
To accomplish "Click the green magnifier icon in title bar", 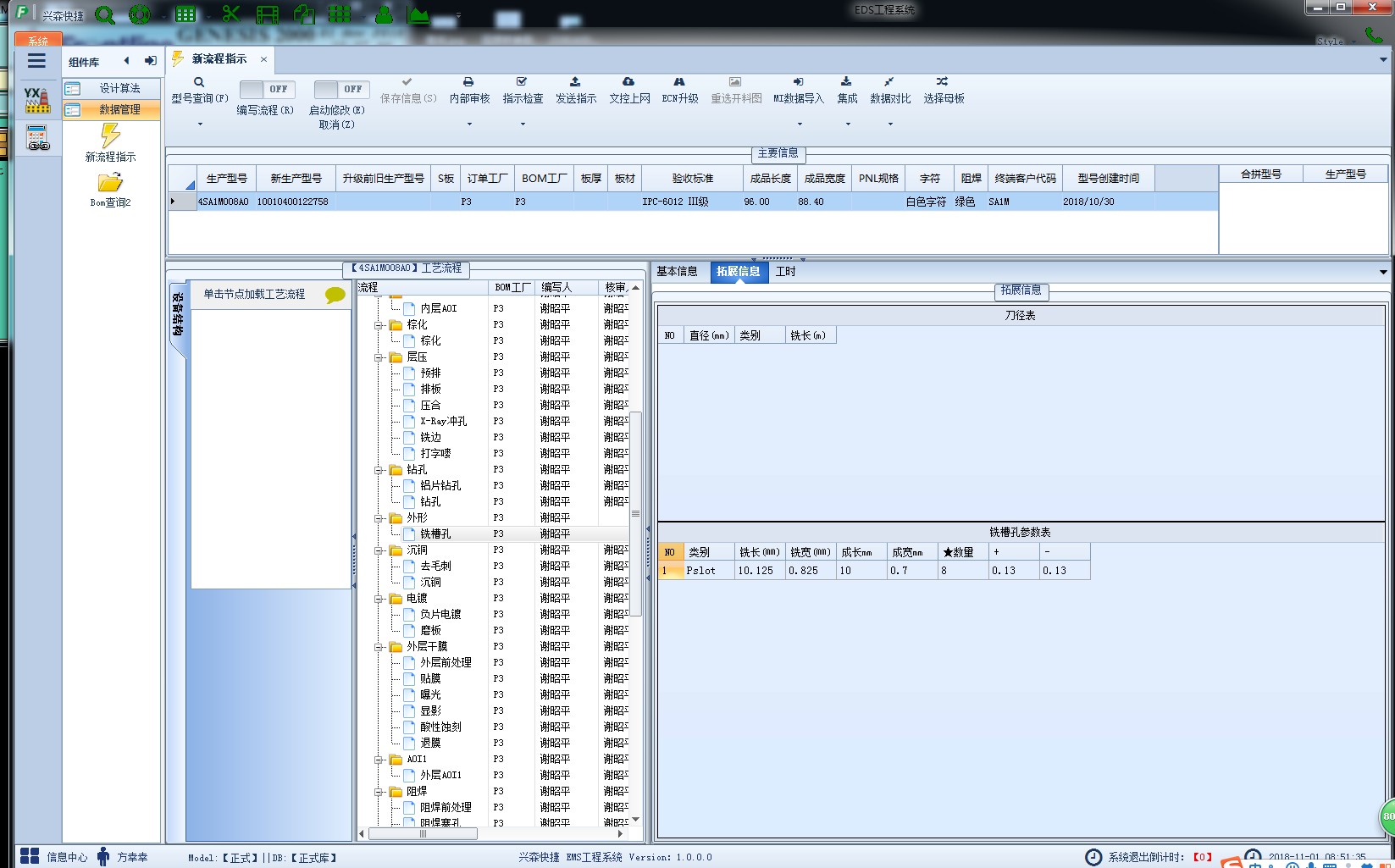I will pyautogui.click(x=105, y=14).
